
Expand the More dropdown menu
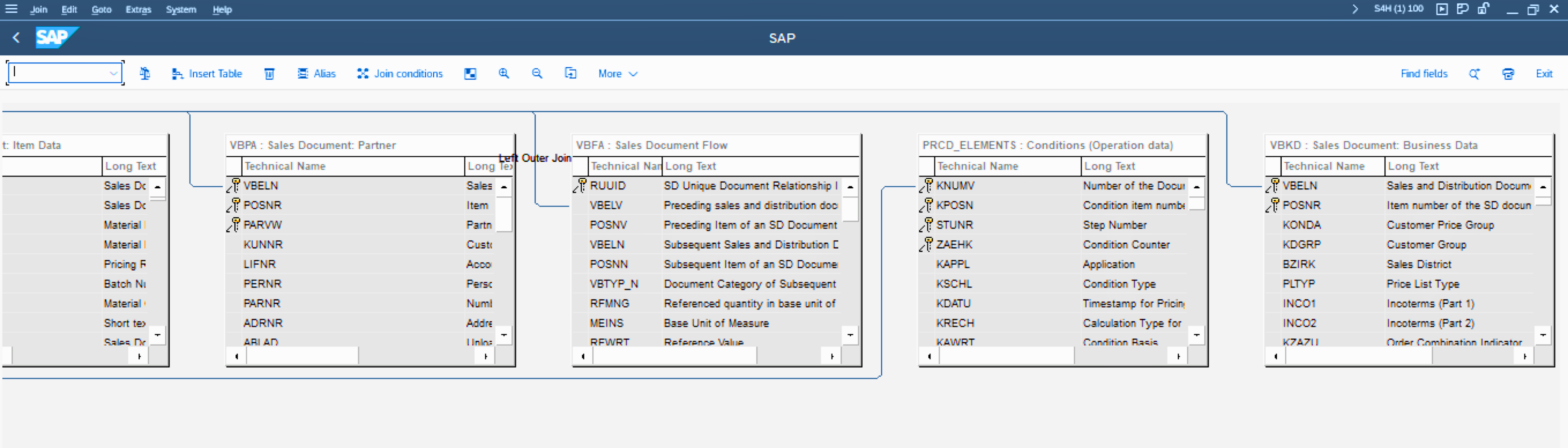click(617, 73)
